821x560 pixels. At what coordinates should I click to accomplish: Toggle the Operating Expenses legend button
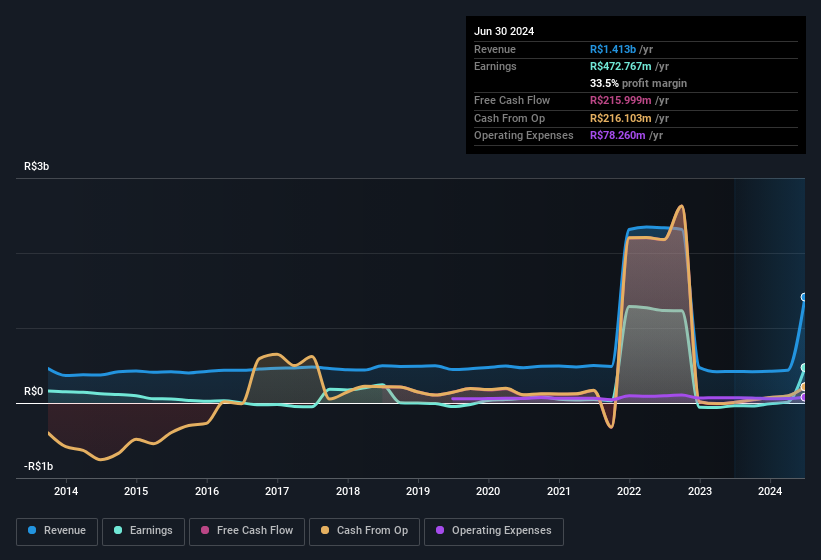pyautogui.click(x=493, y=531)
